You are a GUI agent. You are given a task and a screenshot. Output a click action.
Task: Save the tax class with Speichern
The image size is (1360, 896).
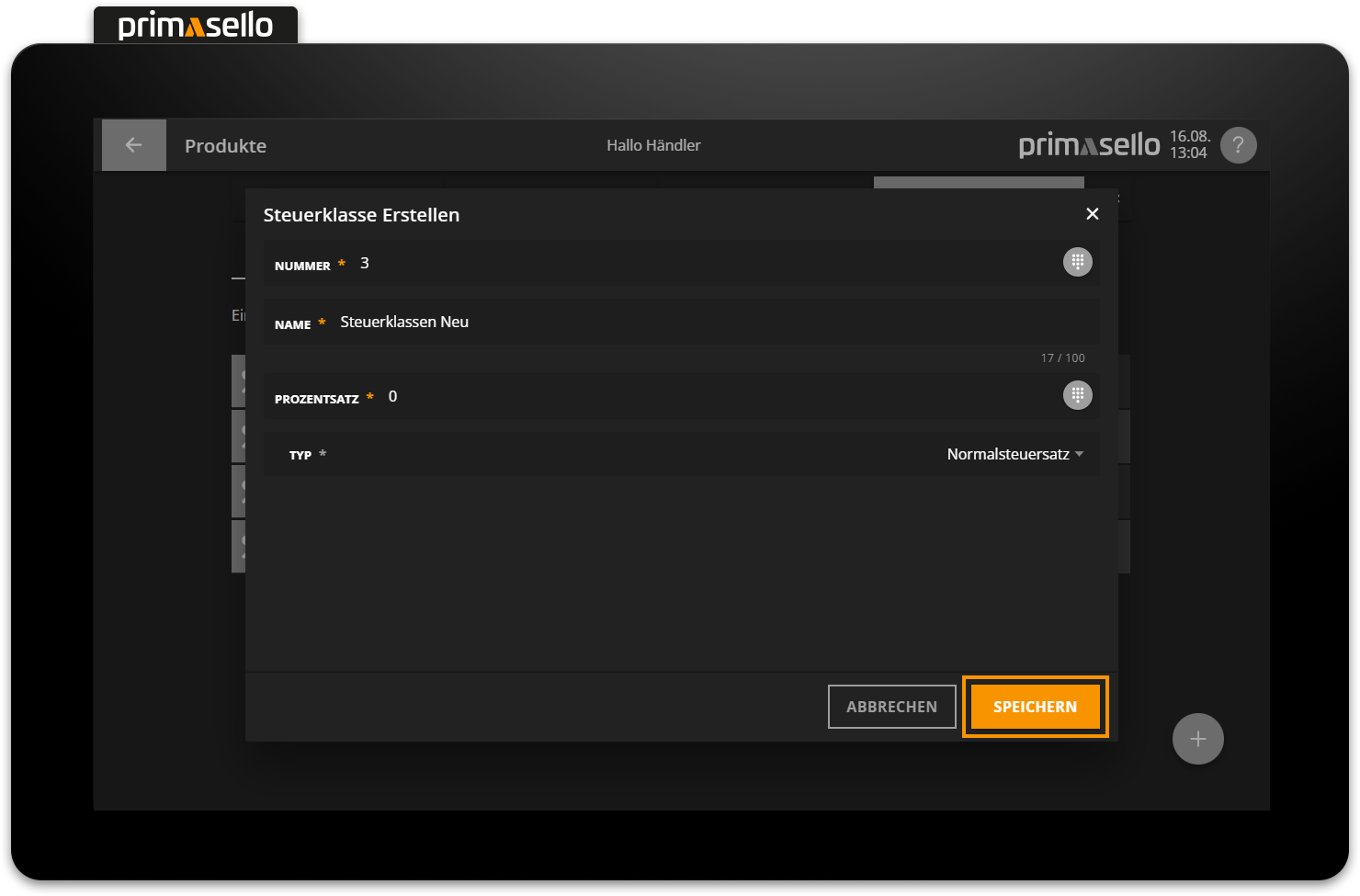1035,707
